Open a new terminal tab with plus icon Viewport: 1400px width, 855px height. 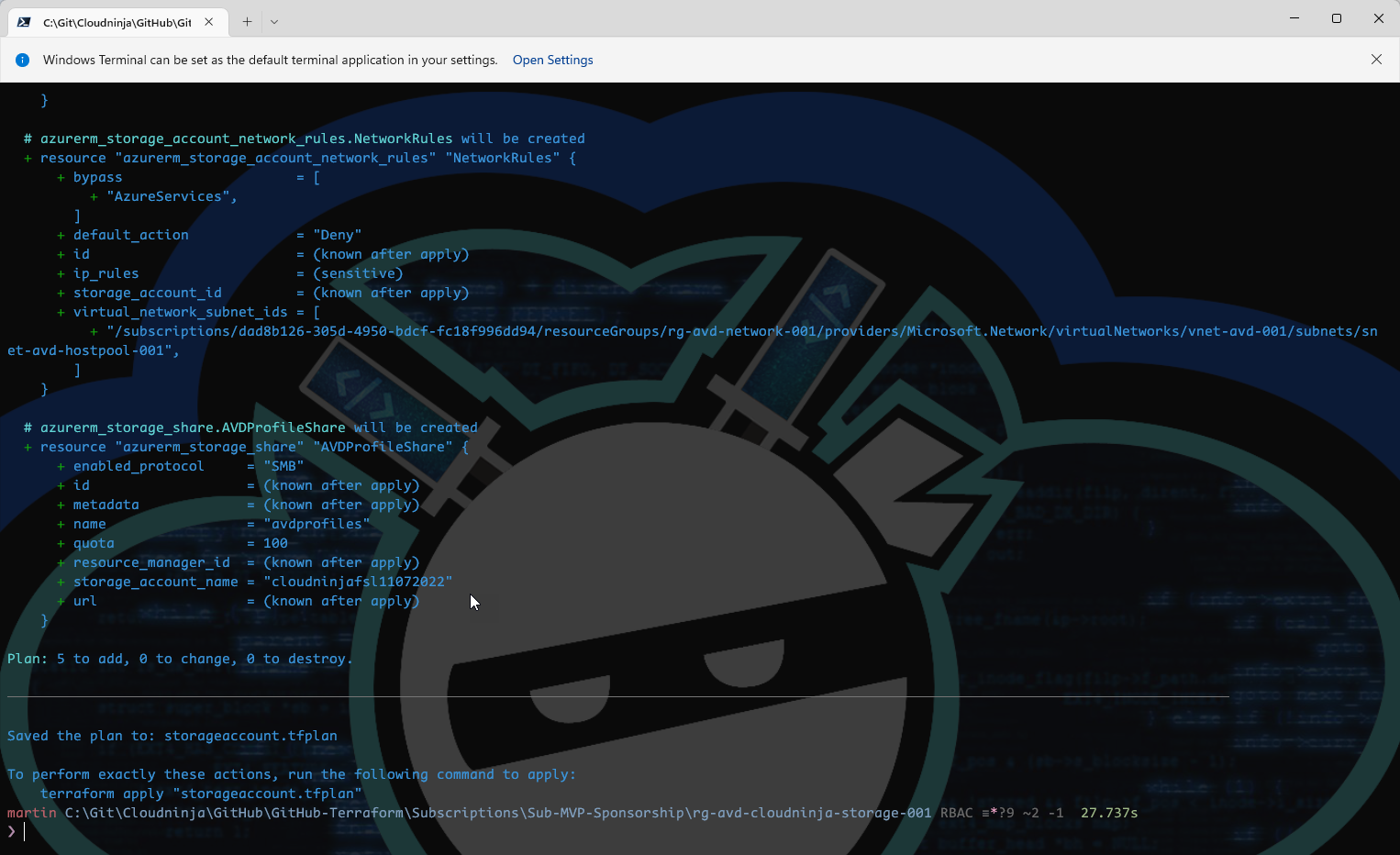tap(247, 21)
